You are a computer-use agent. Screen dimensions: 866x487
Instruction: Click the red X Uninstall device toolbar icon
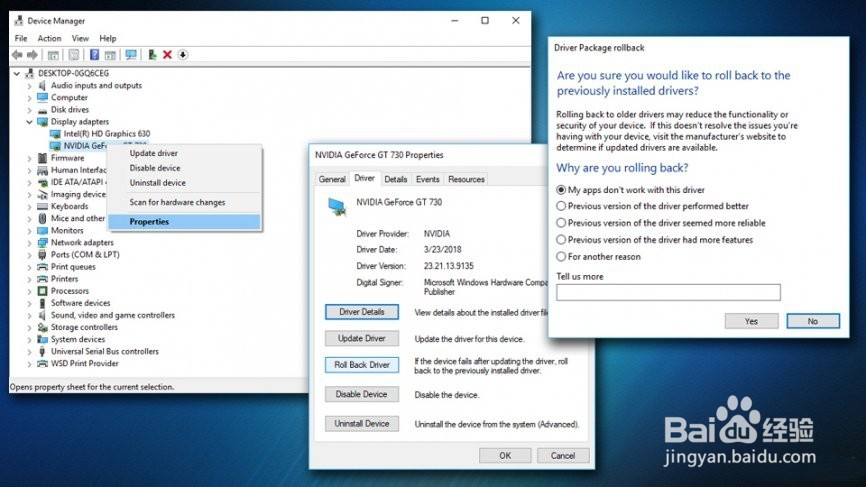tap(167, 55)
